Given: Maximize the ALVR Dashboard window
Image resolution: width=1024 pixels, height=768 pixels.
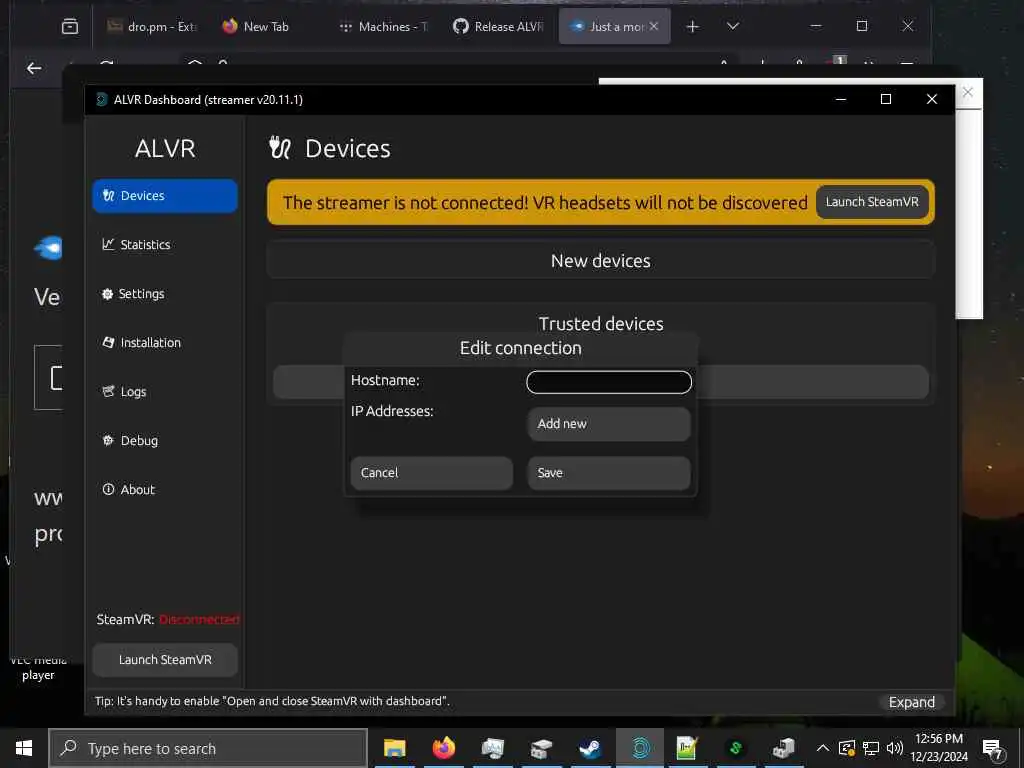Looking at the screenshot, I should [x=886, y=99].
